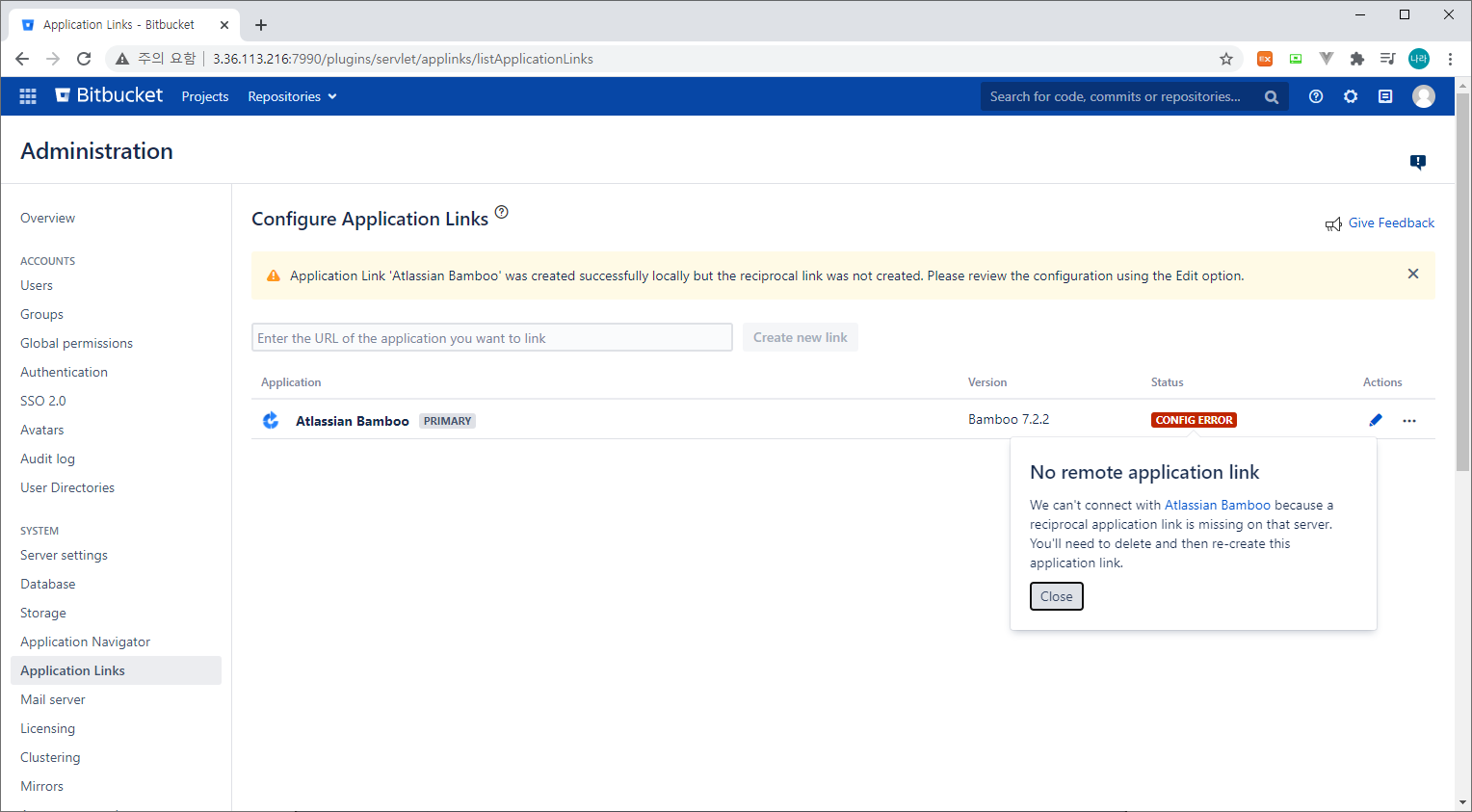
Task: Open the browser media control icon
Action: click(1387, 59)
